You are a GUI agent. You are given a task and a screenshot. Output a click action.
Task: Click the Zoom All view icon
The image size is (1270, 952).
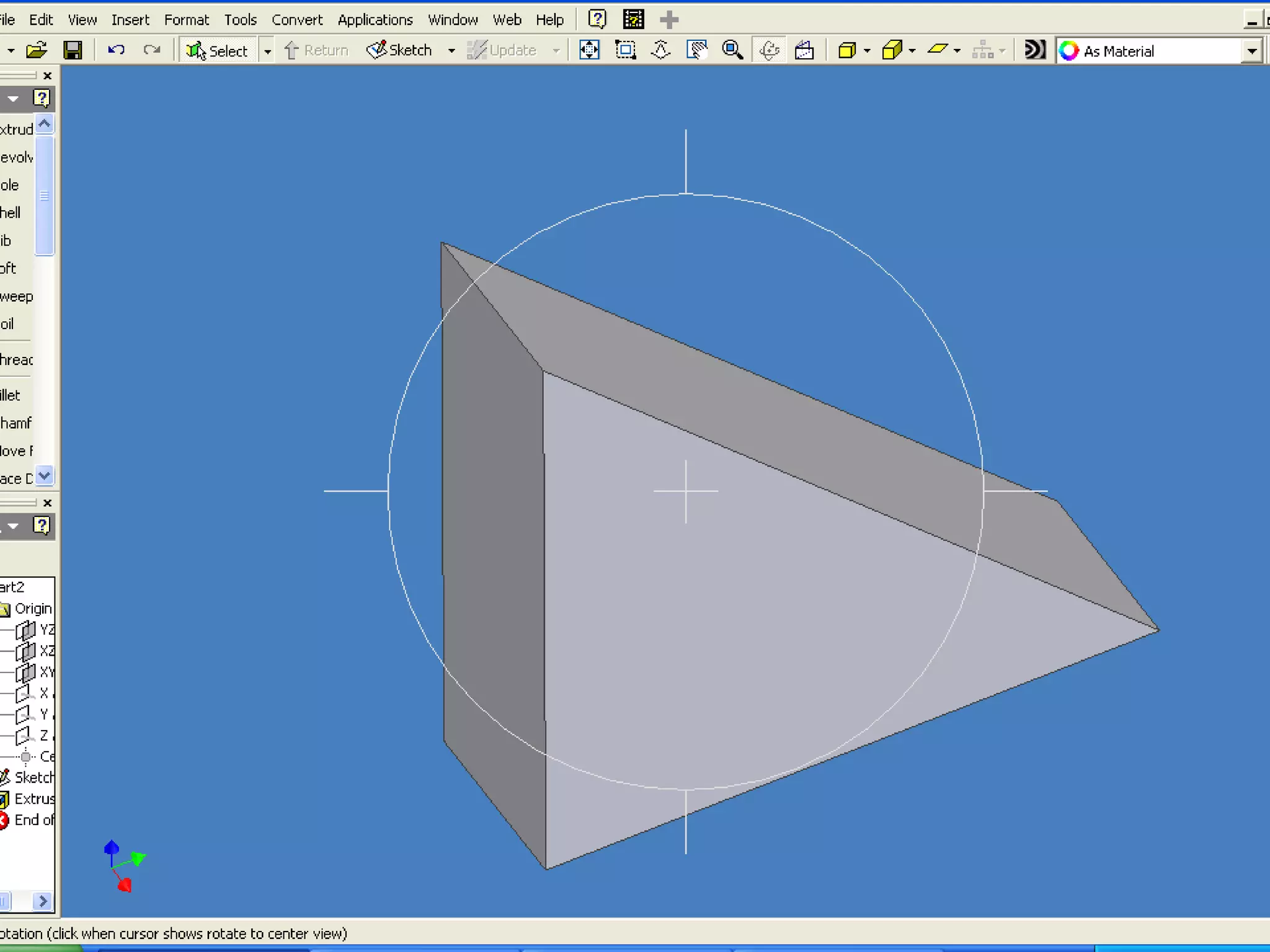point(589,50)
